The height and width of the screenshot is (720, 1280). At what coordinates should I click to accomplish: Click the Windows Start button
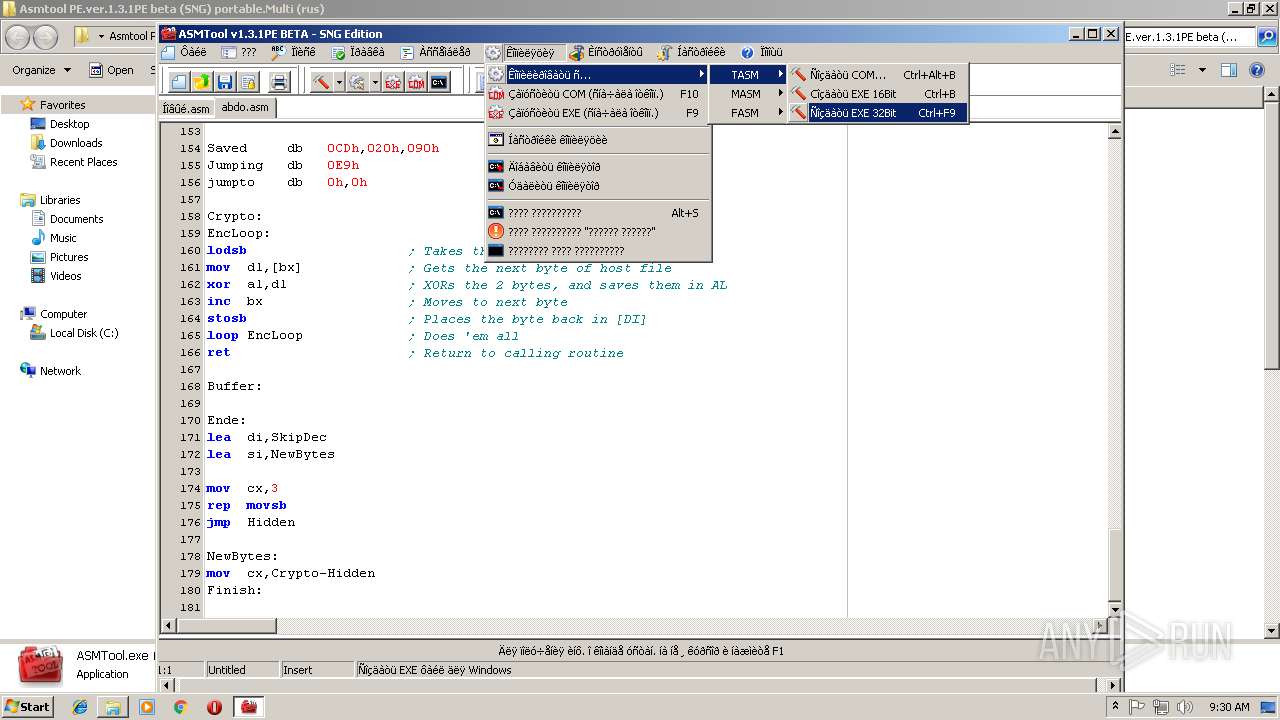click(27, 707)
